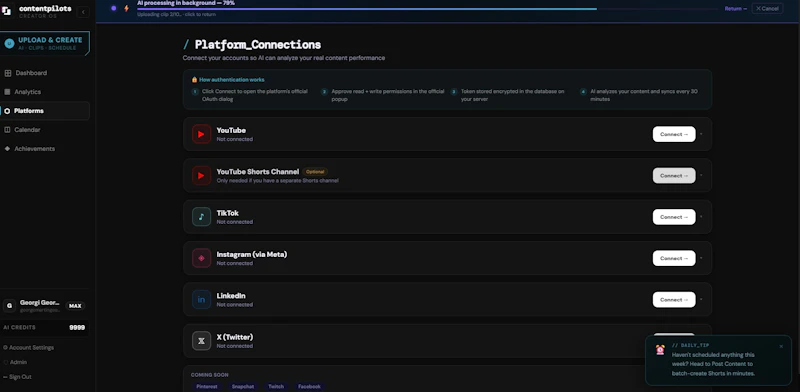Click the LinkedIn logo icon

[202, 300]
